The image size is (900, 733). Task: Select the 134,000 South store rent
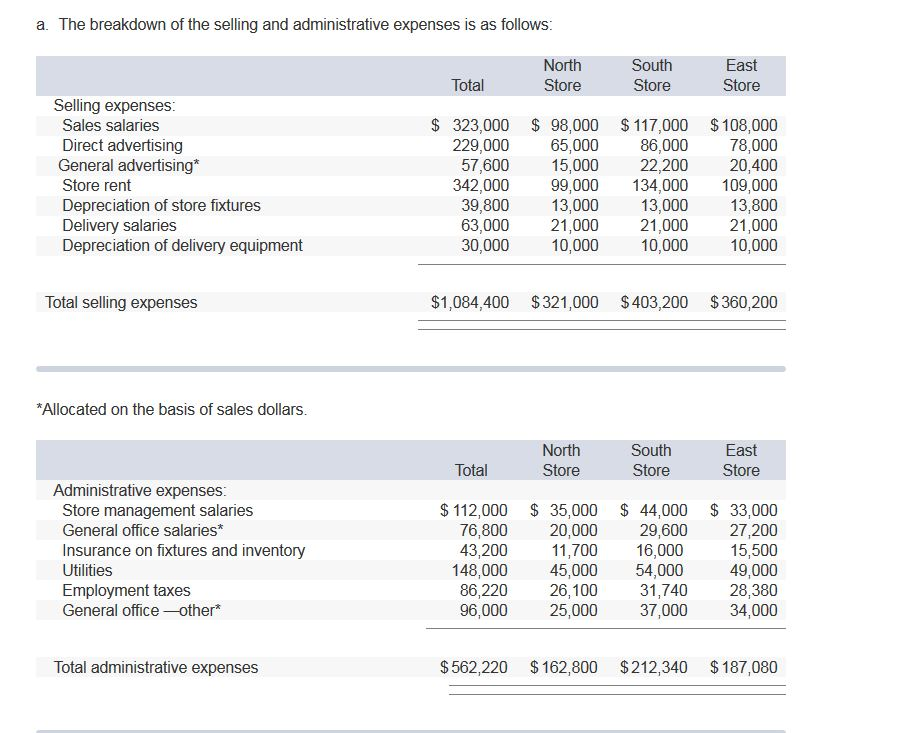click(x=660, y=185)
